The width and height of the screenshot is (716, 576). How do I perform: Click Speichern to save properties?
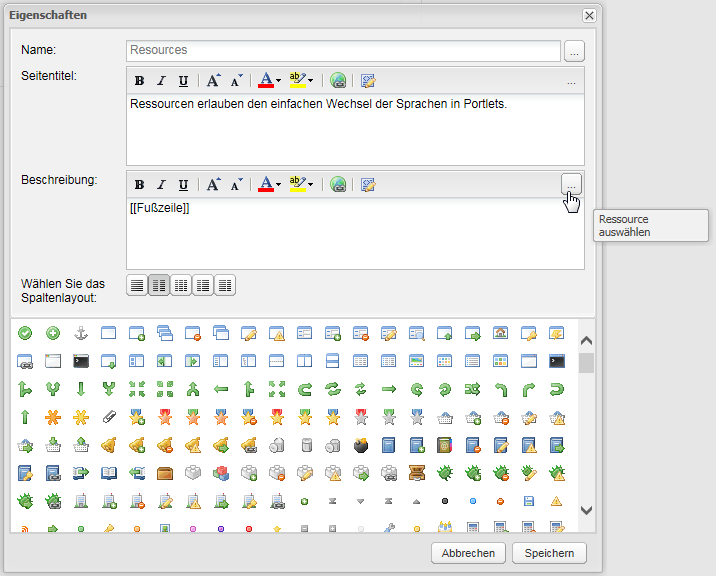click(549, 553)
